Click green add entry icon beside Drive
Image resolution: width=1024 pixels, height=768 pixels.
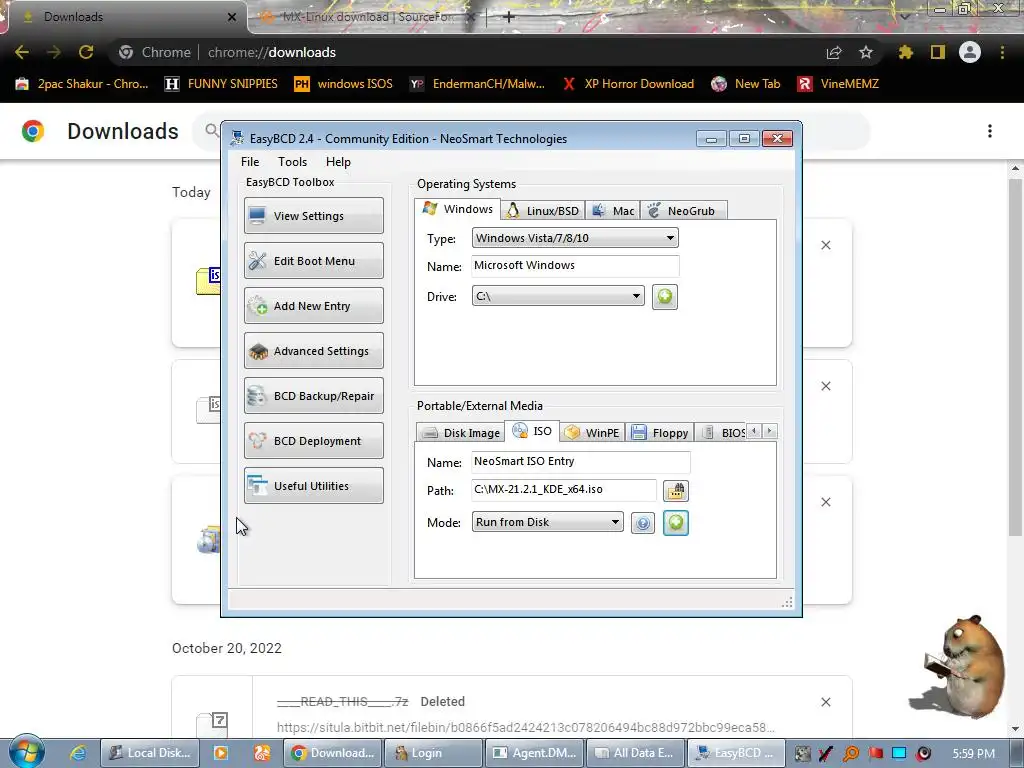click(x=664, y=296)
